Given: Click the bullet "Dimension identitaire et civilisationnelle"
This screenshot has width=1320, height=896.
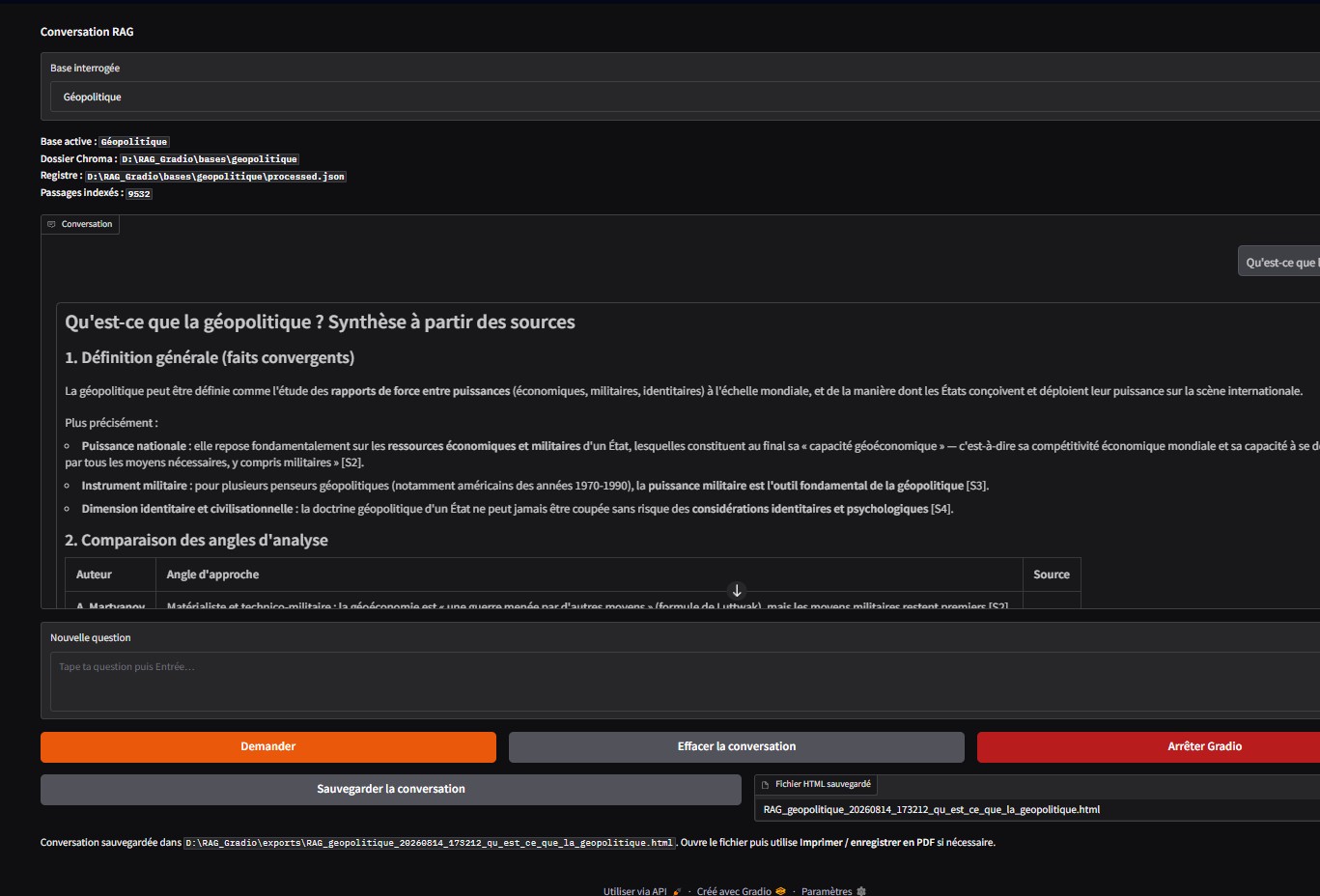Looking at the screenshot, I should [x=187, y=509].
